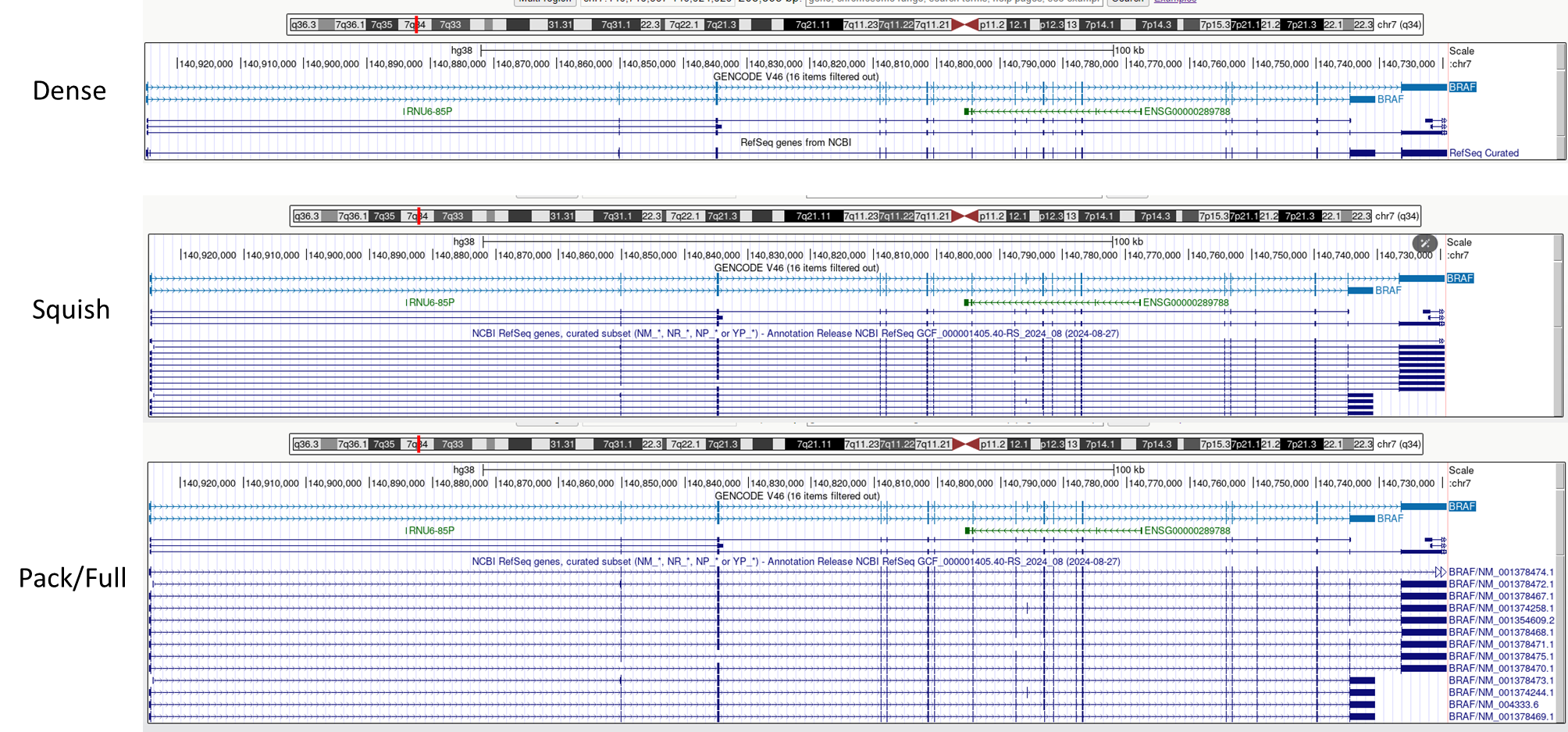Click highlighted BRAF label in Dense panel
This screenshot has width=1568, height=732.
pos(1462,87)
